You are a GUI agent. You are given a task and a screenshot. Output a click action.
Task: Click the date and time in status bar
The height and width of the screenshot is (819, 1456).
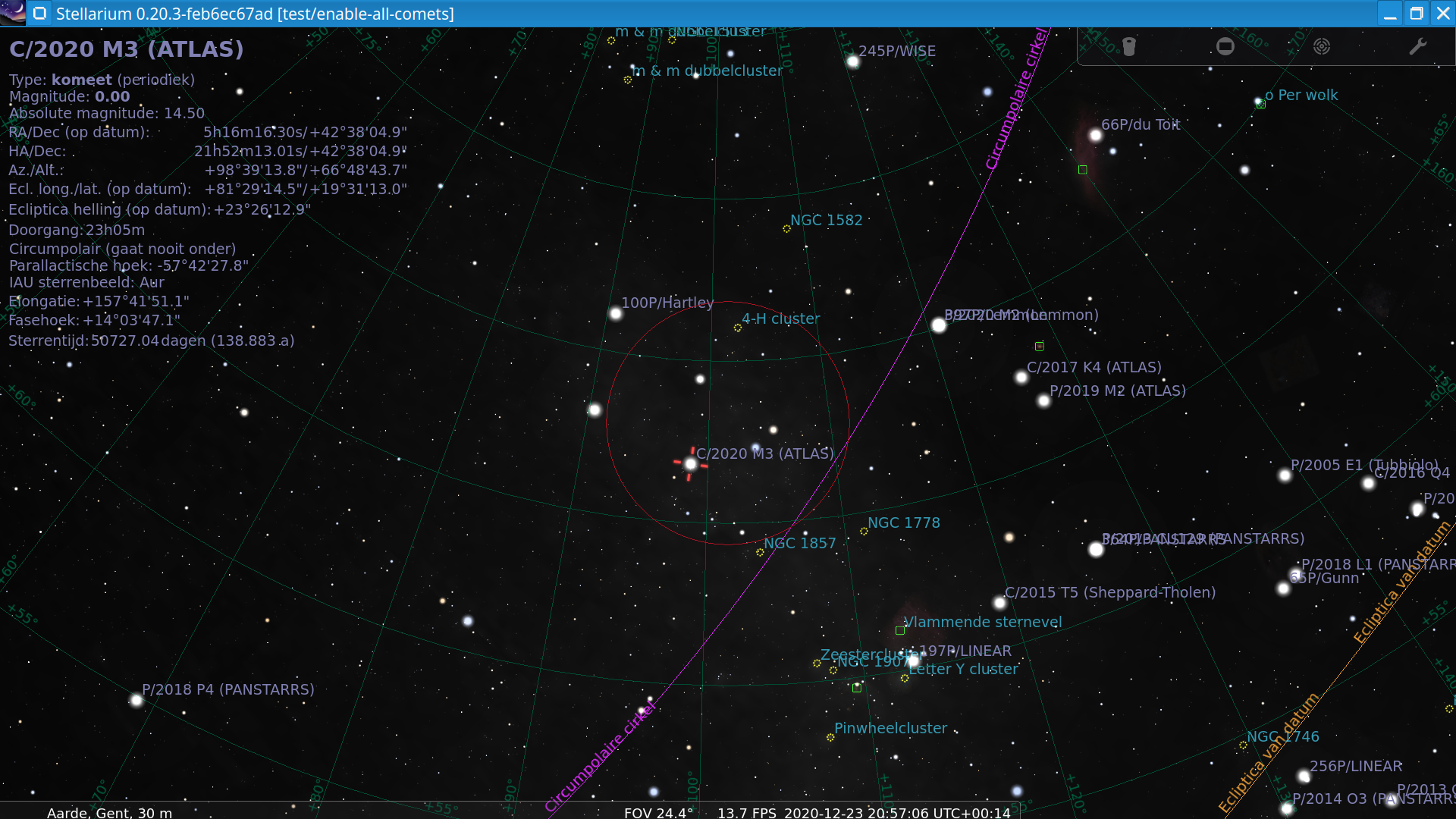pos(896,812)
